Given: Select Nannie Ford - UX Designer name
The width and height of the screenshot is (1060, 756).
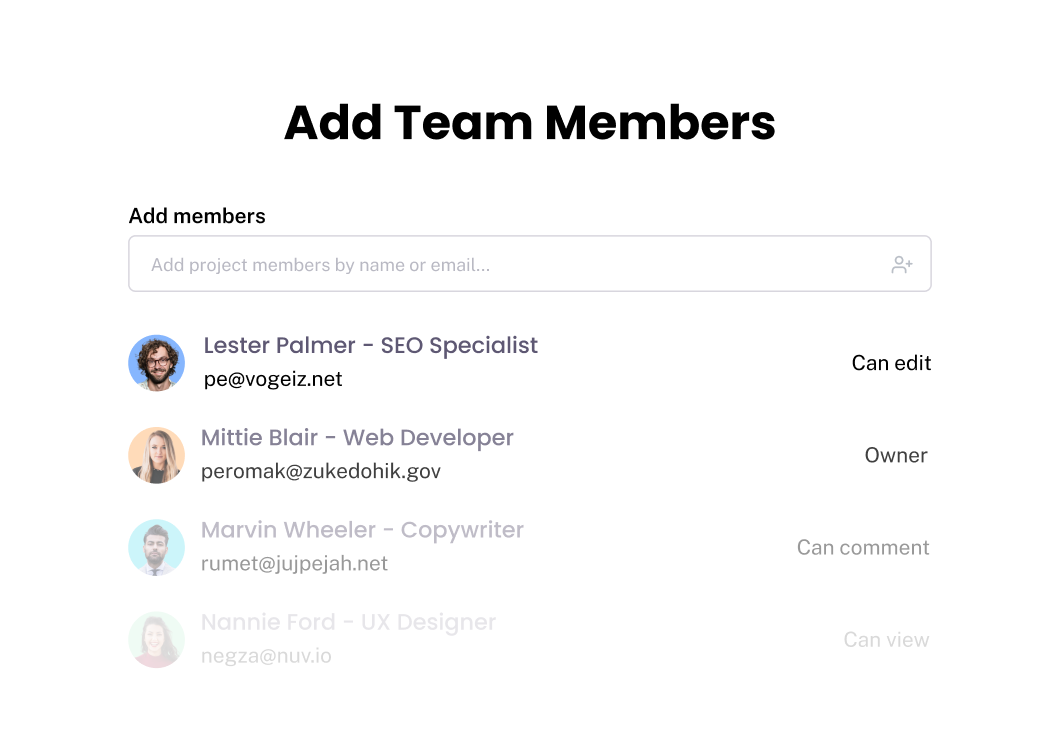Looking at the screenshot, I should click(348, 621).
